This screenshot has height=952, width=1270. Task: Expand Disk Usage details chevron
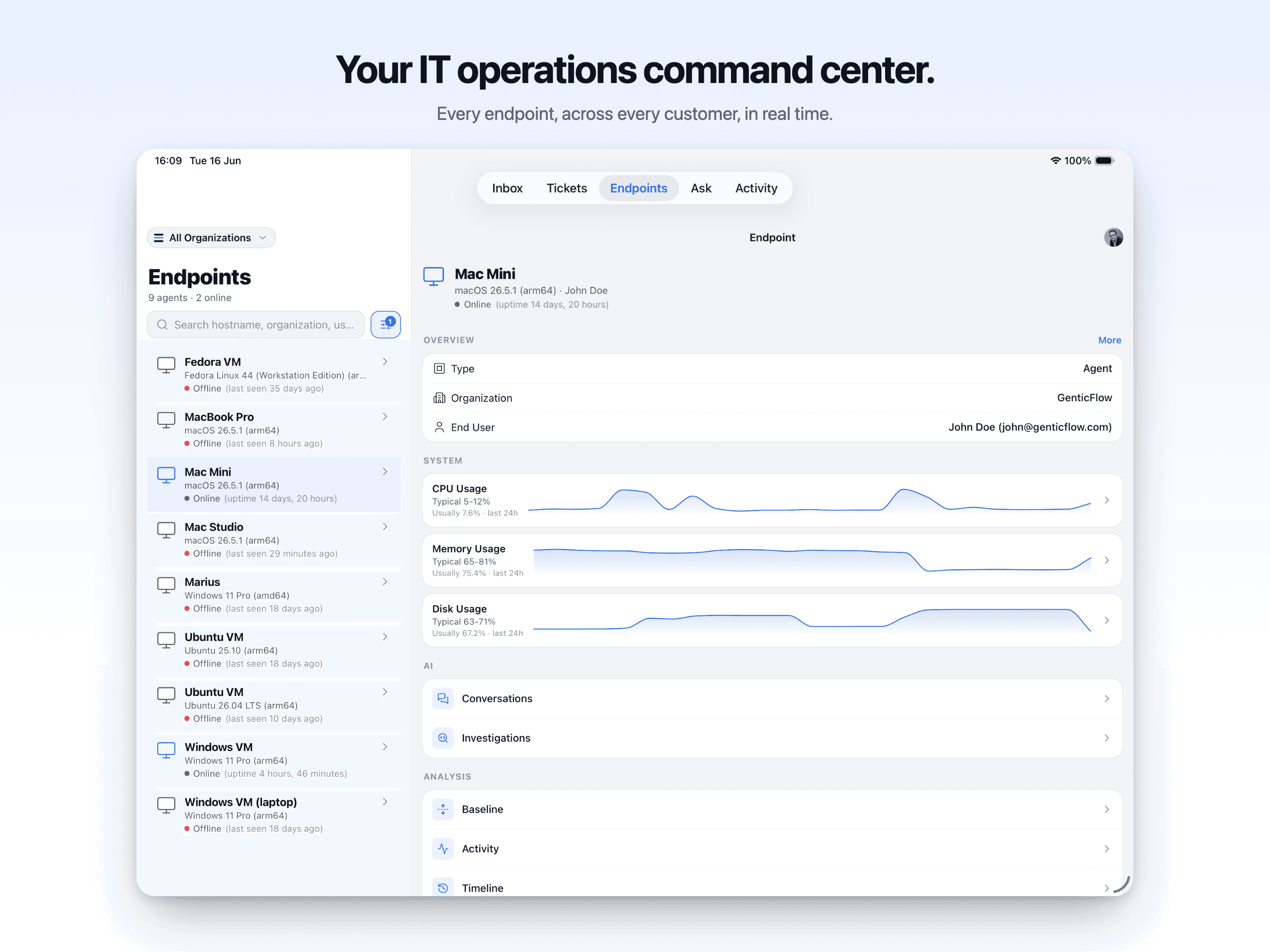(x=1106, y=620)
